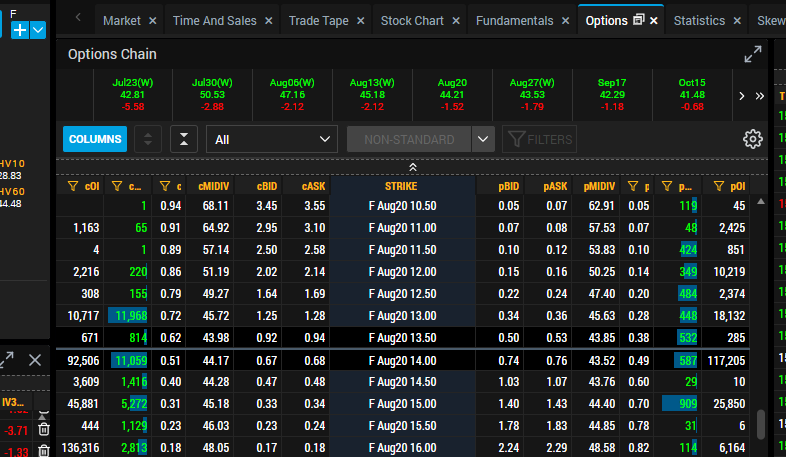Filter the put volume column
The height and width of the screenshot is (457, 786).
[667, 186]
